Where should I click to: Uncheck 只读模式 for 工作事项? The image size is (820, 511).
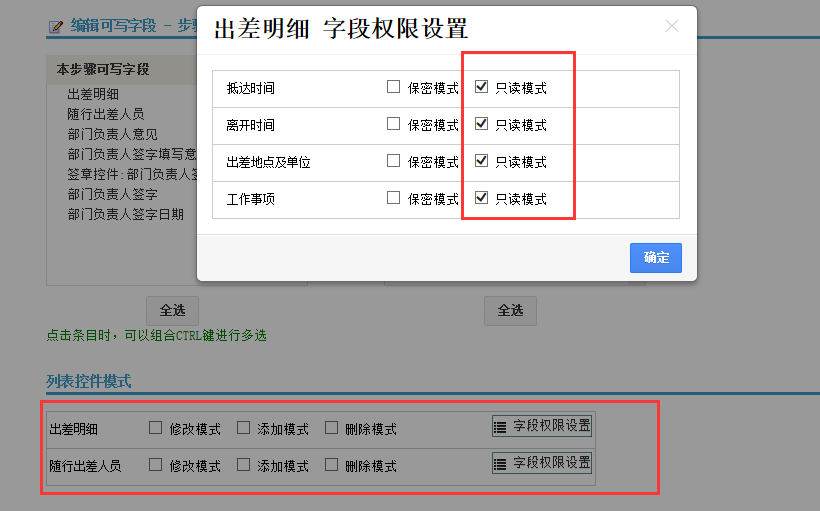(481, 198)
